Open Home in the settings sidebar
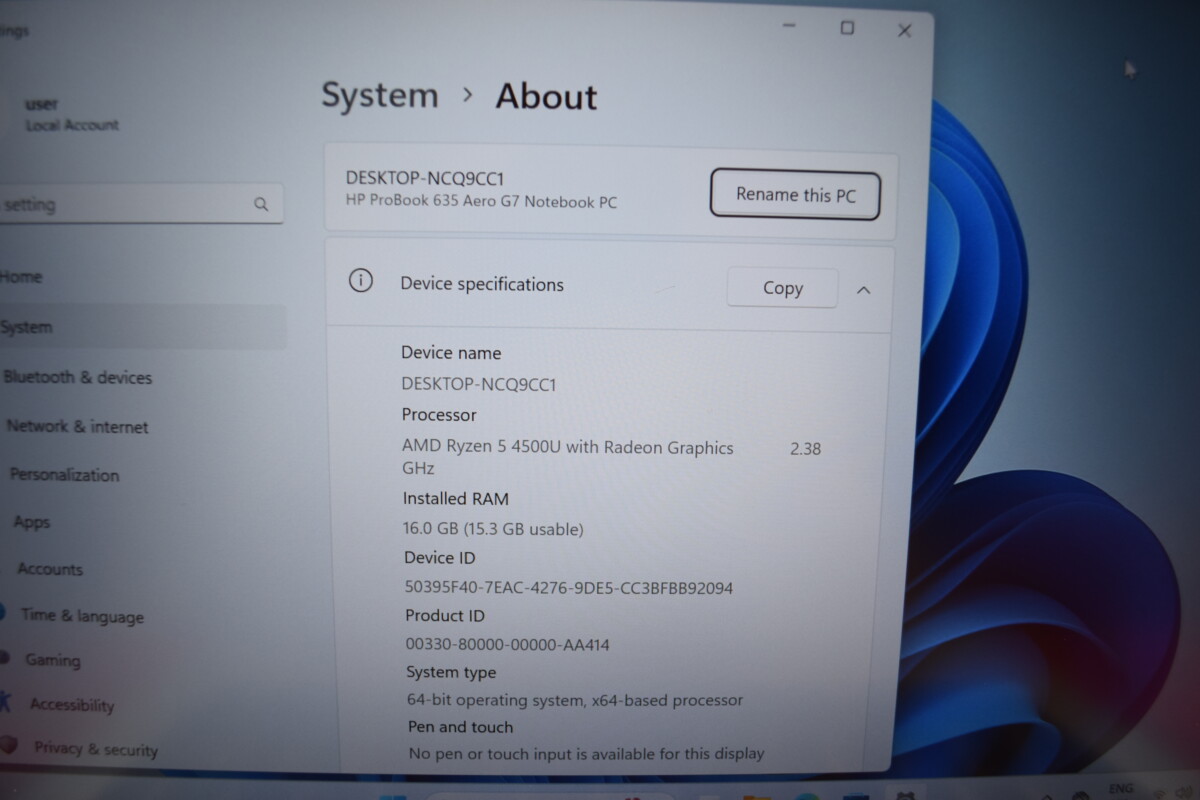The width and height of the screenshot is (1200, 800). click(x=21, y=277)
